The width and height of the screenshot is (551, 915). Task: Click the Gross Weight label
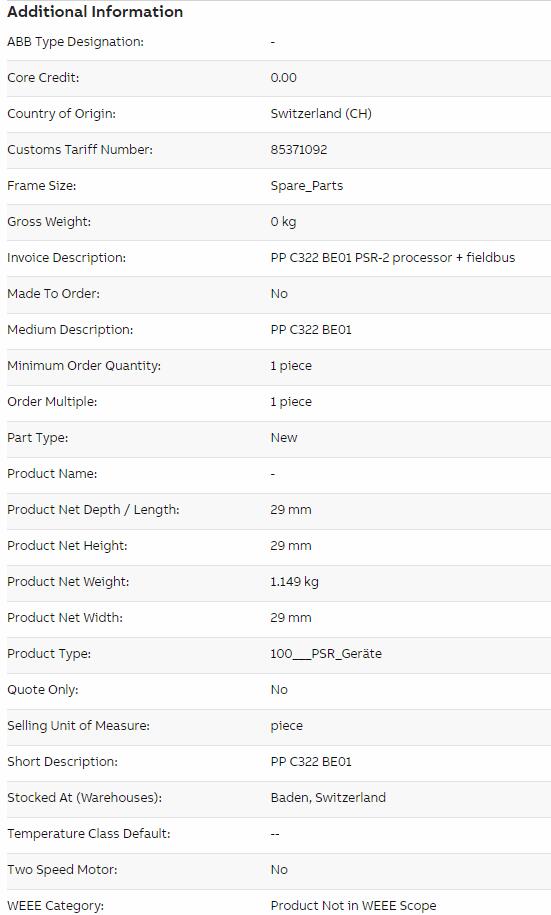click(x=49, y=222)
